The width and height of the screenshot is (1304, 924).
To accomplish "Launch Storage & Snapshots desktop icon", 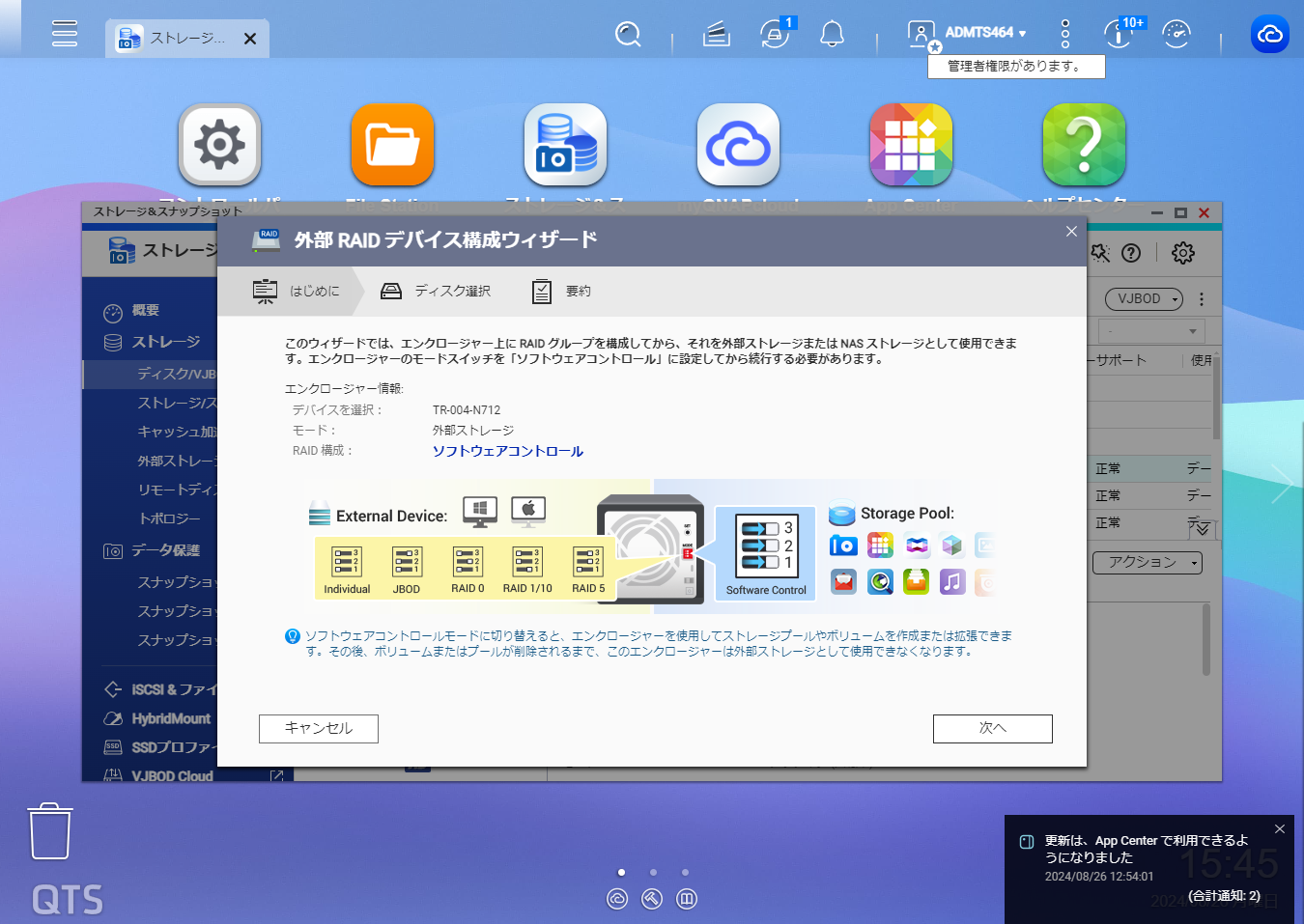I will [x=565, y=145].
